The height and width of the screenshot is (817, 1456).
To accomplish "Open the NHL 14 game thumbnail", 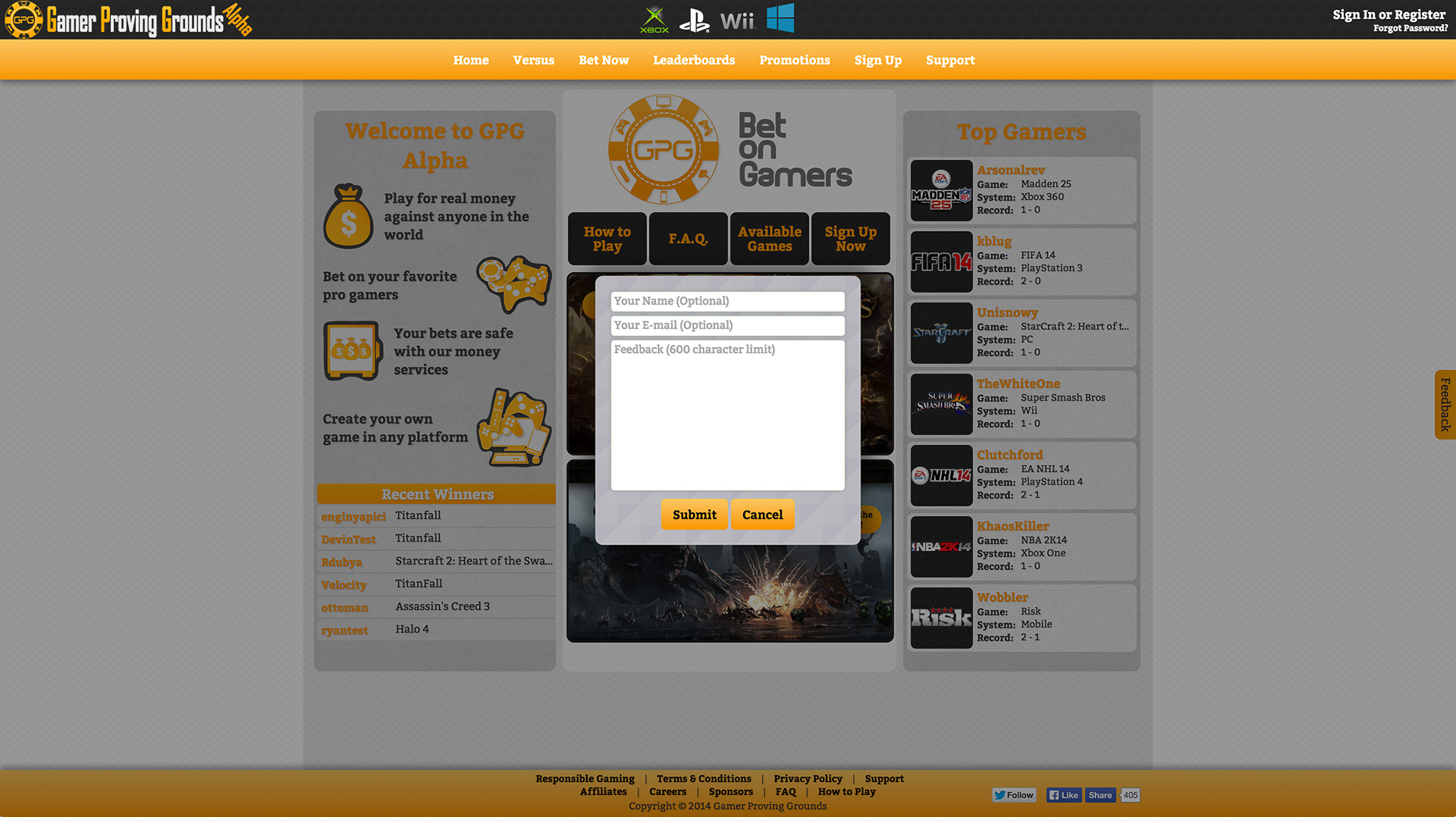I will pyautogui.click(x=941, y=475).
